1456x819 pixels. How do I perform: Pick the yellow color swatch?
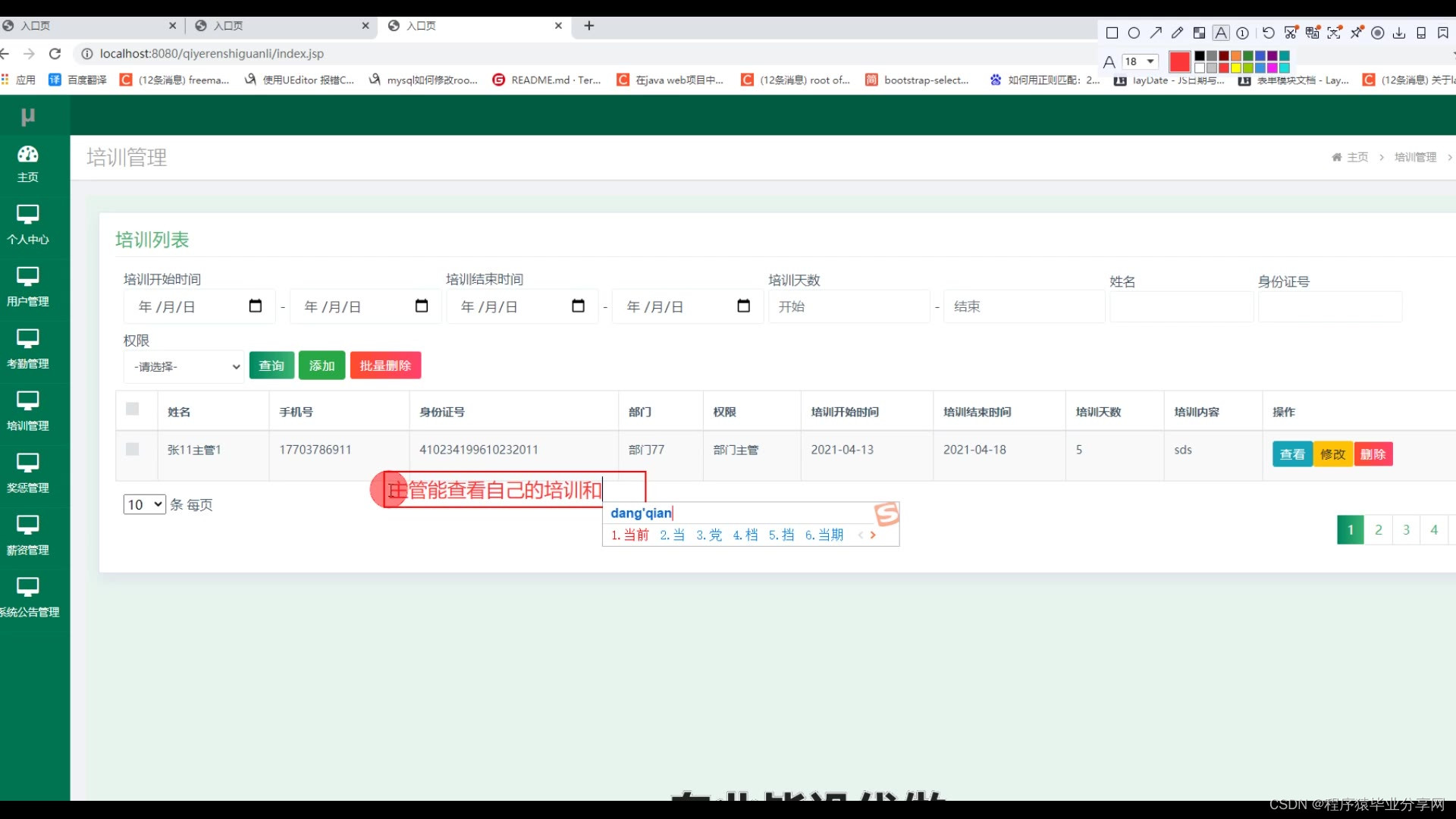pyautogui.click(x=1236, y=68)
